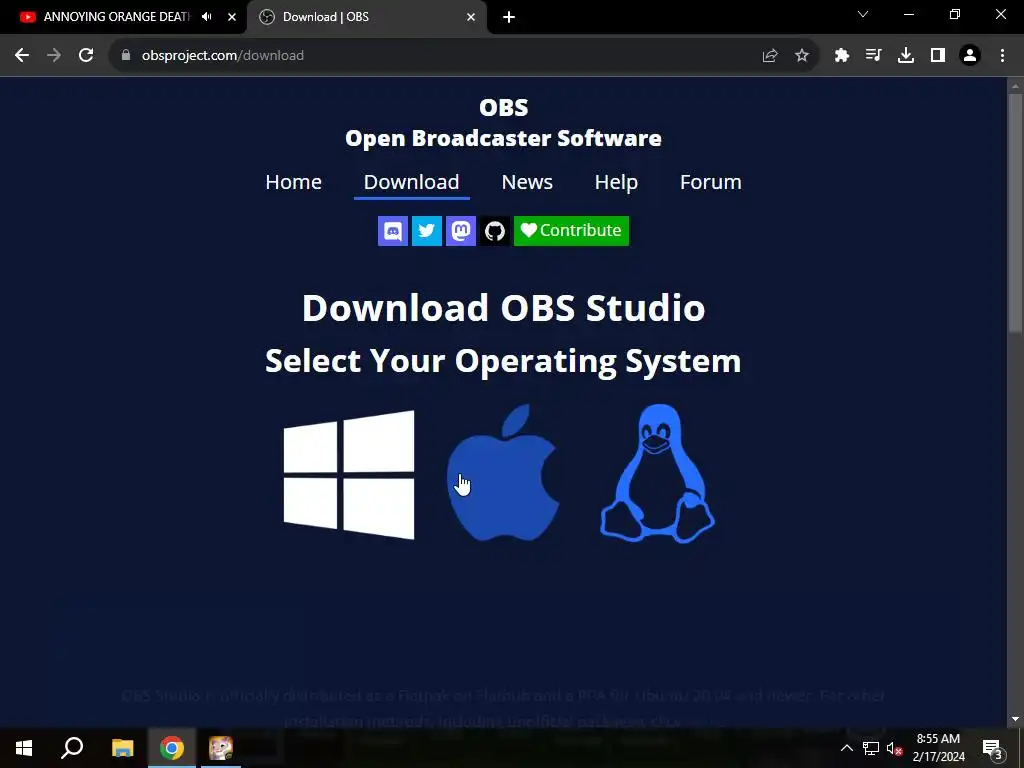Image resolution: width=1024 pixels, height=768 pixels.
Task: Click the scrollbar down arrow
Action: click(1015, 719)
